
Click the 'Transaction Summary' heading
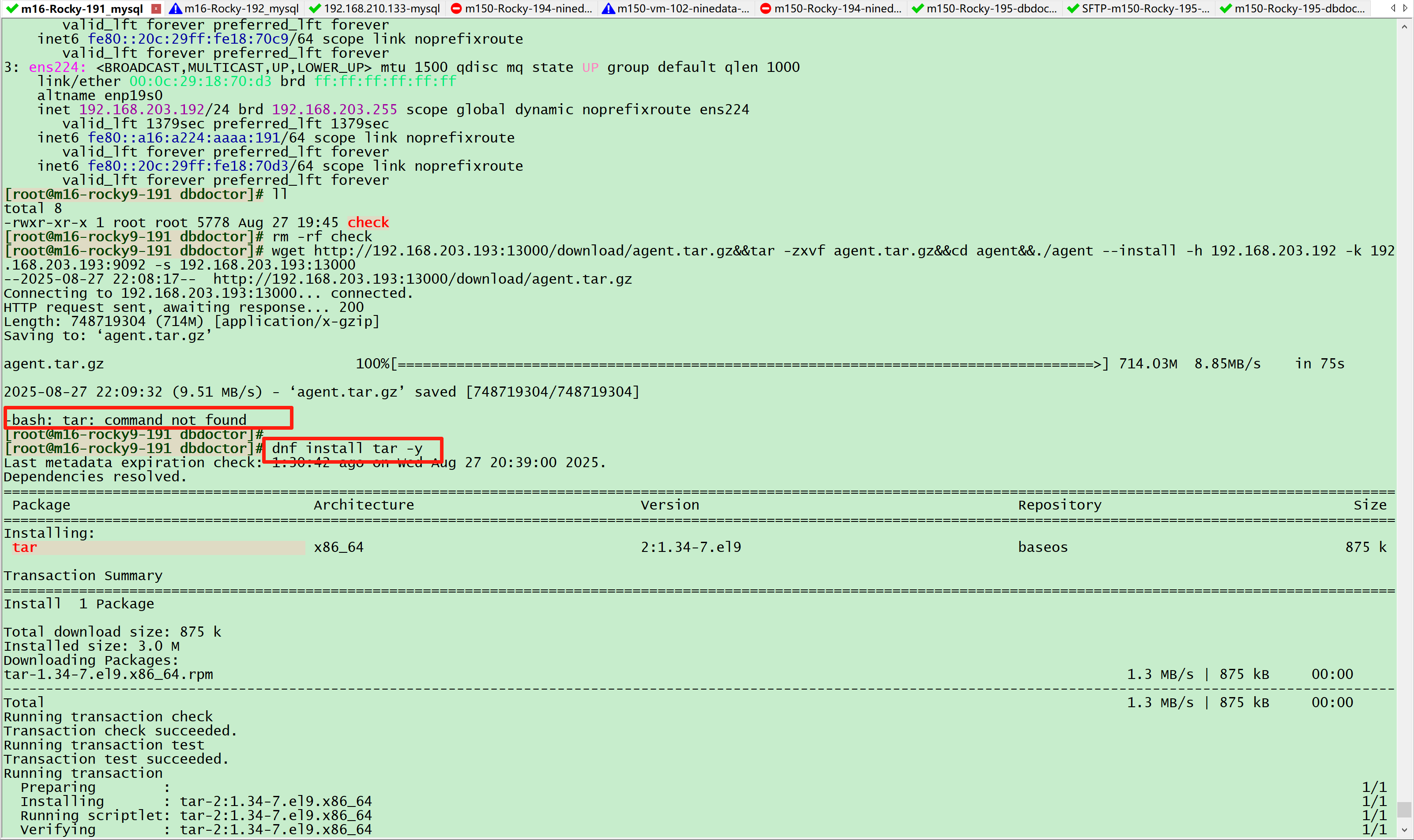point(83,576)
